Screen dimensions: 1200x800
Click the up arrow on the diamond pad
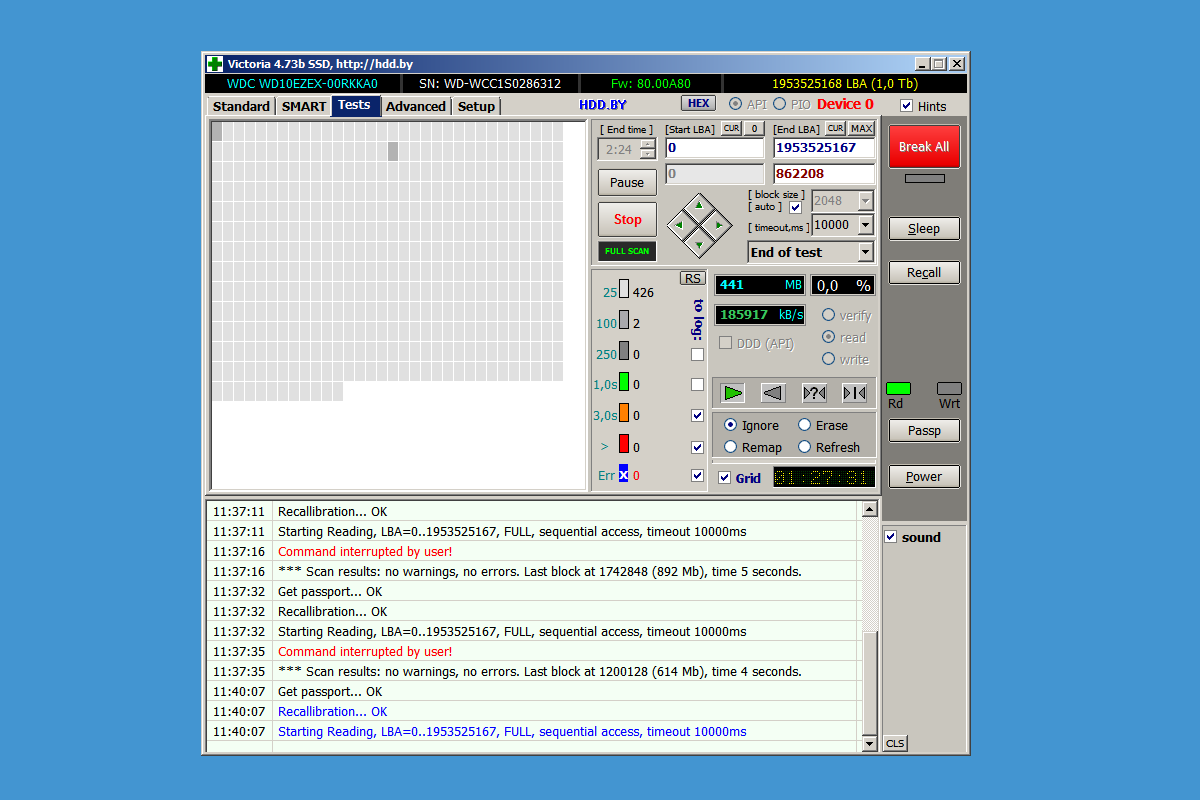(700, 206)
